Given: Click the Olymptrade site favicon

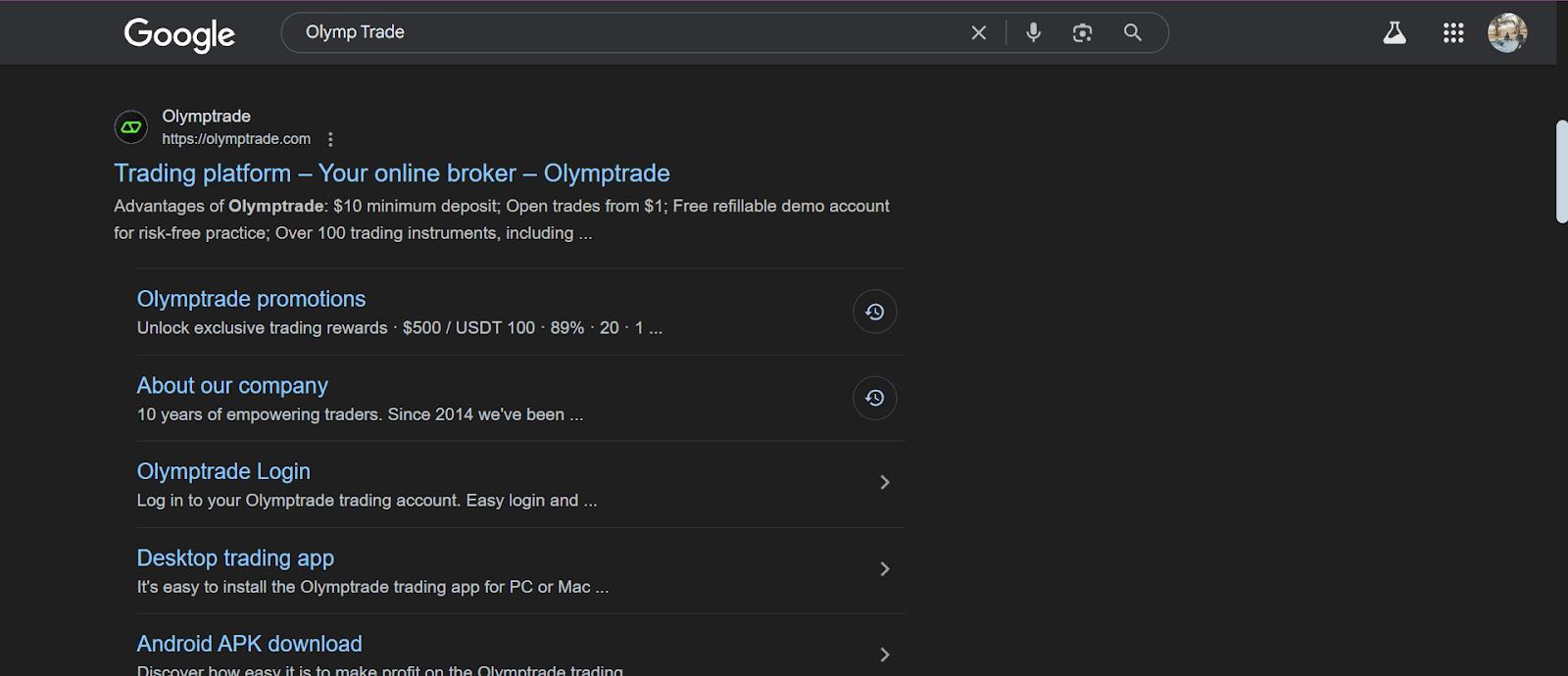Looking at the screenshot, I should (131, 127).
